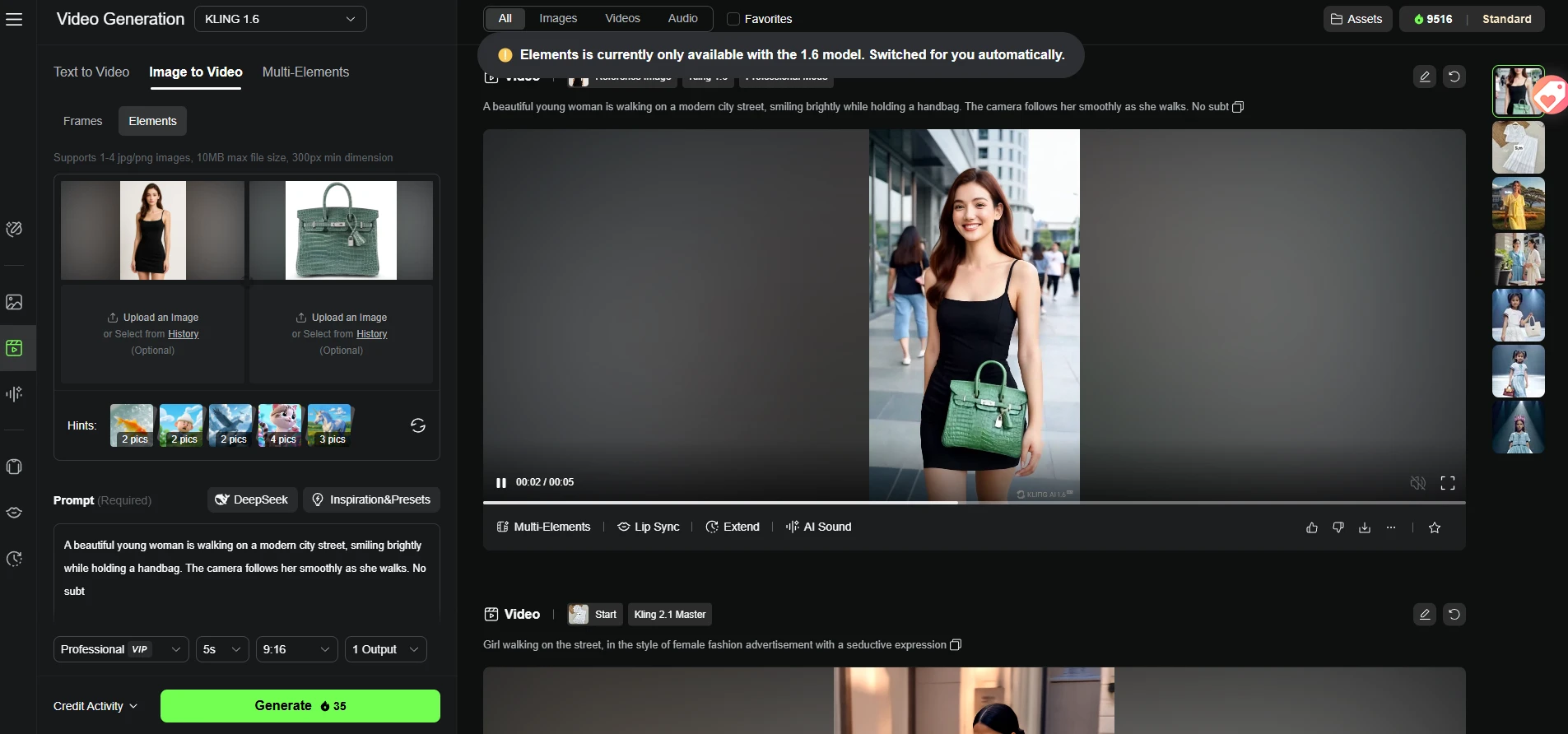Open the 1 Output count dropdown
Screen dimensions: 1568x734
386,649
